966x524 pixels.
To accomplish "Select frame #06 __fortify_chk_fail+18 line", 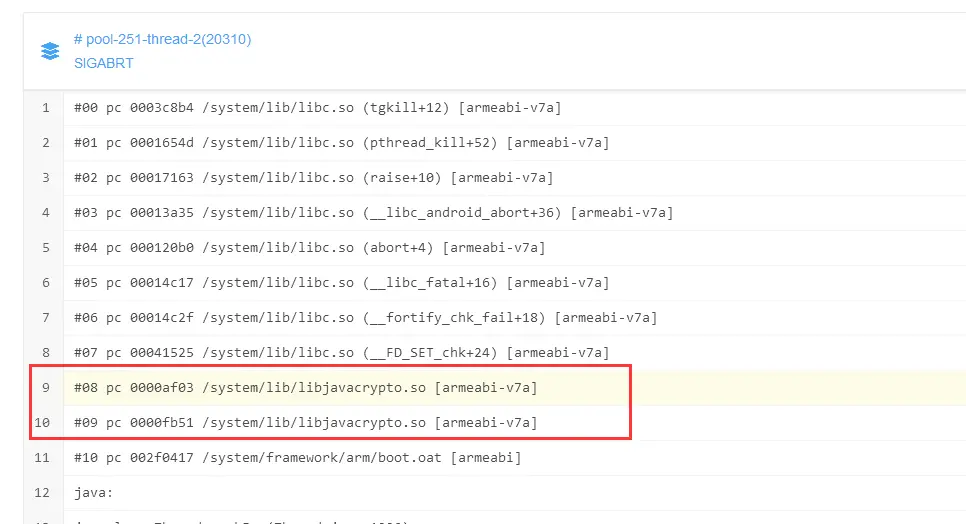I will pos(365,318).
